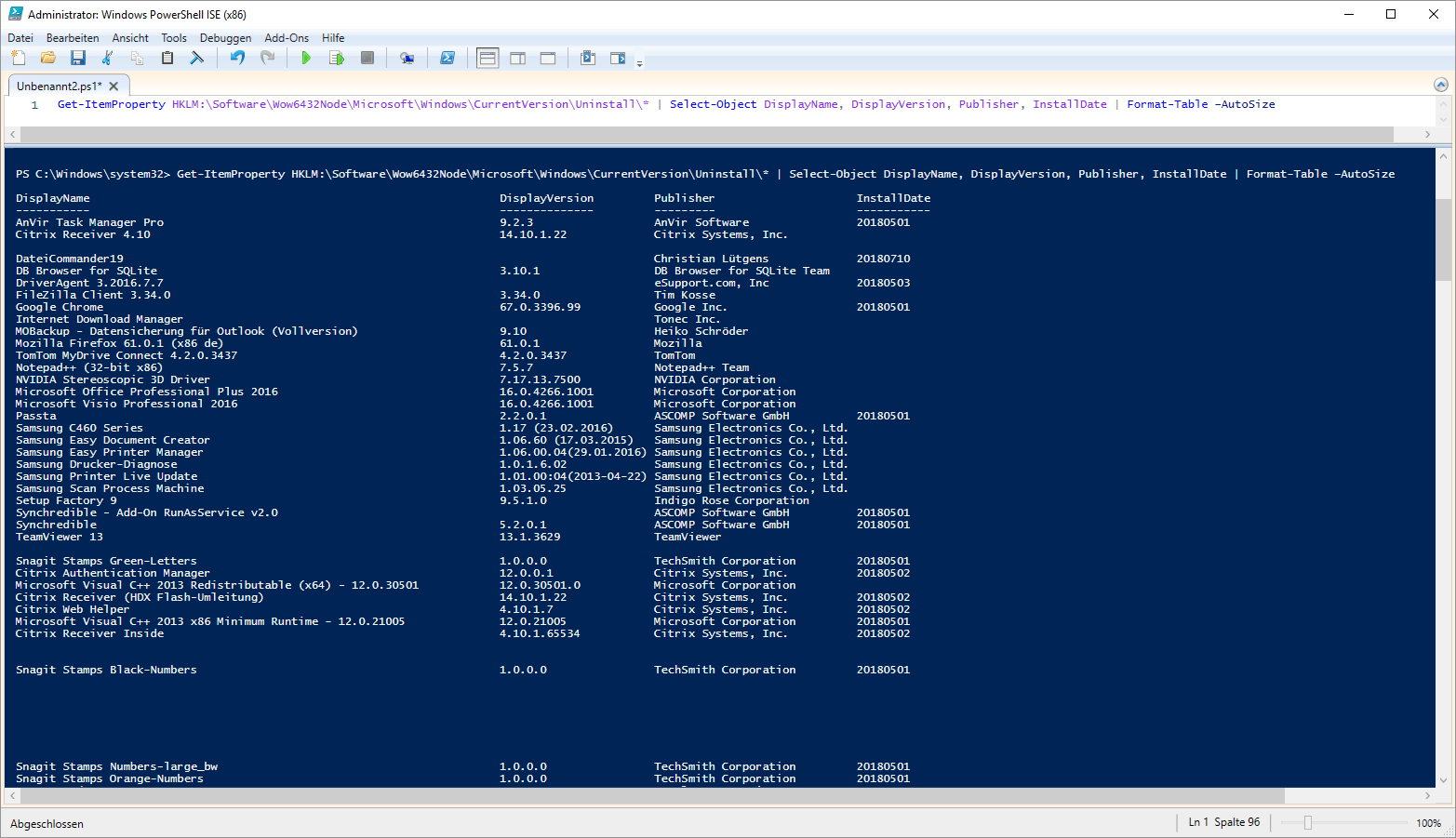Open the Debuggen menu
The width and height of the screenshot is (1456, 838).
pos(225,38)
